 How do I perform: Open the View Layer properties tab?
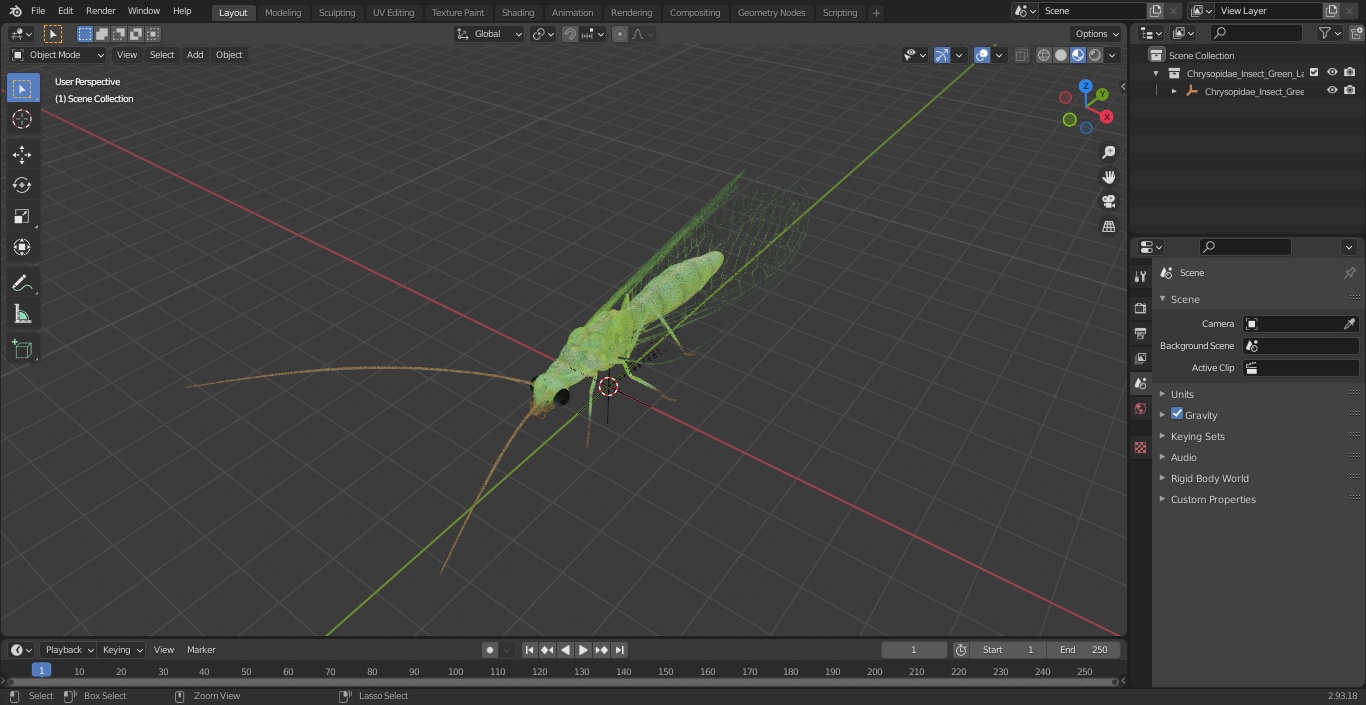point(1140,358)
